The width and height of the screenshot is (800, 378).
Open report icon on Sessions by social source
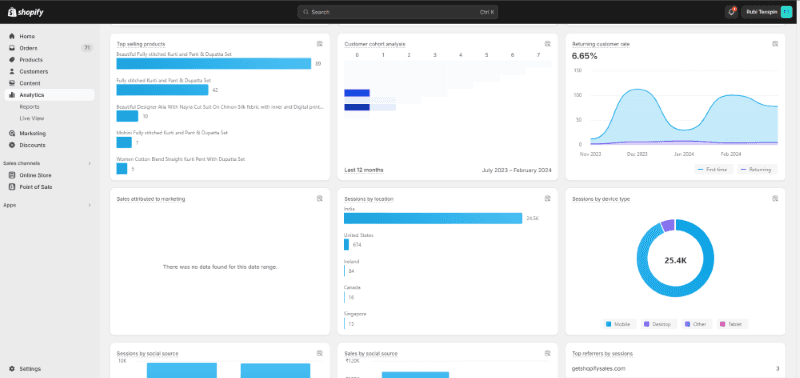(319, 353)
